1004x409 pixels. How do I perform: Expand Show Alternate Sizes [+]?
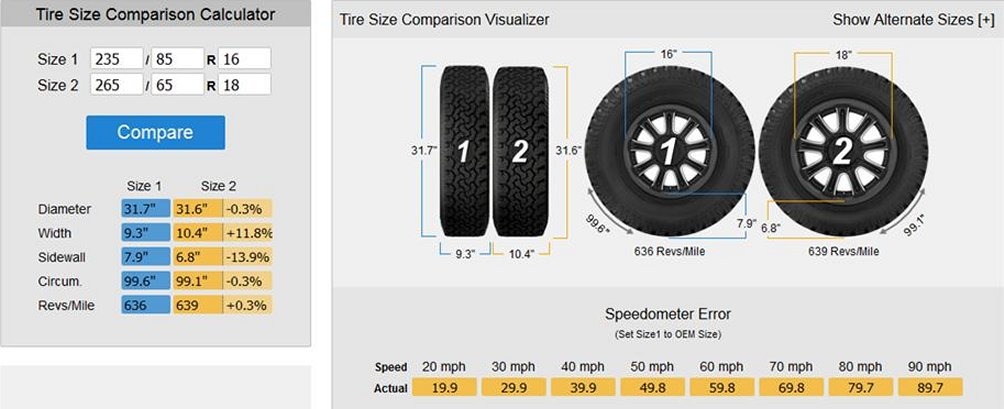click(913, 20)
